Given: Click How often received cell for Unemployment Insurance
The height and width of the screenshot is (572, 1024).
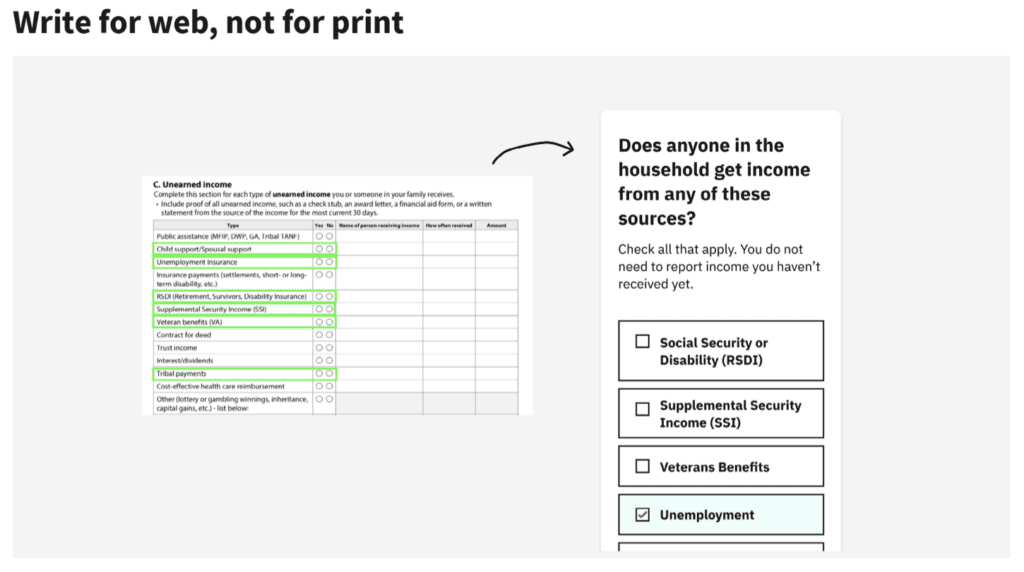Looking at the screenshot, I should [x=449, y=262].
